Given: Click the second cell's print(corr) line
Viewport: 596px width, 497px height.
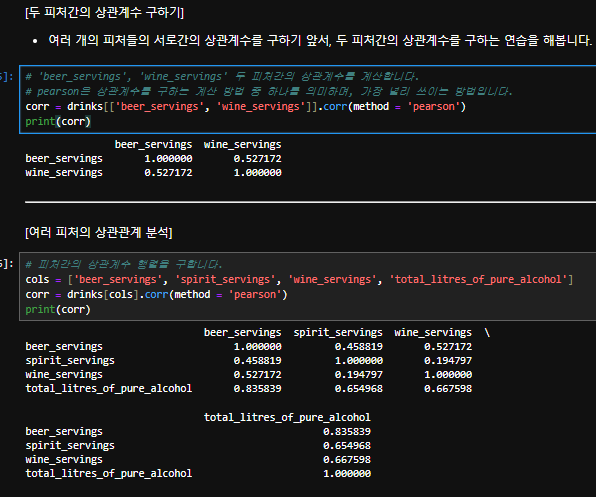Looking at the screenshot, I should (58, 310).
